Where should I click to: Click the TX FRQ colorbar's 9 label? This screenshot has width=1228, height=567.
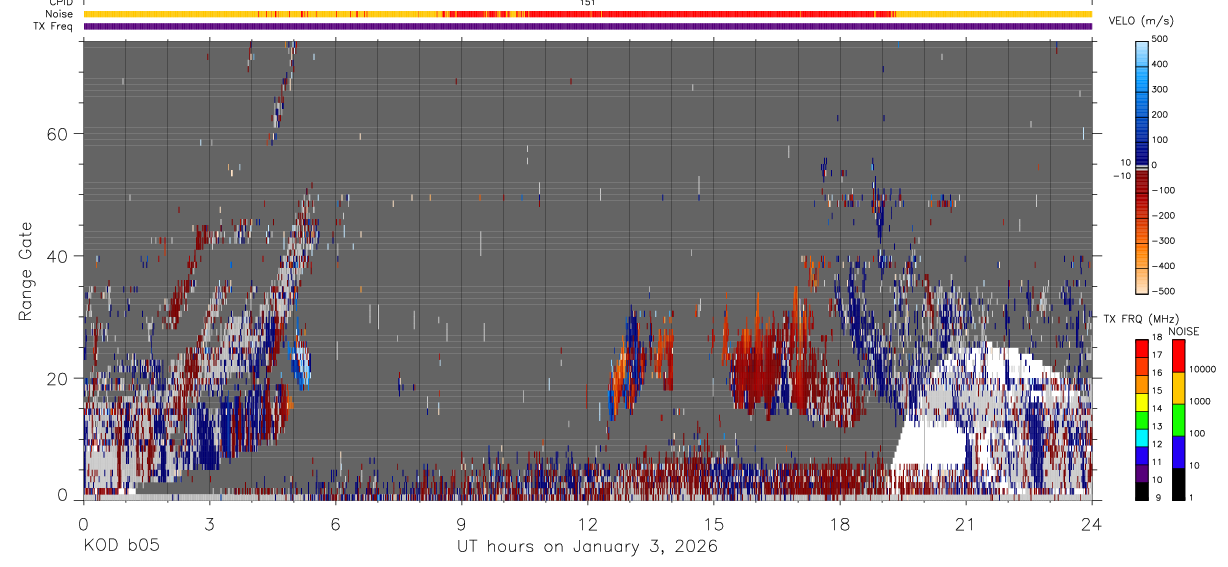(1156, 497)
